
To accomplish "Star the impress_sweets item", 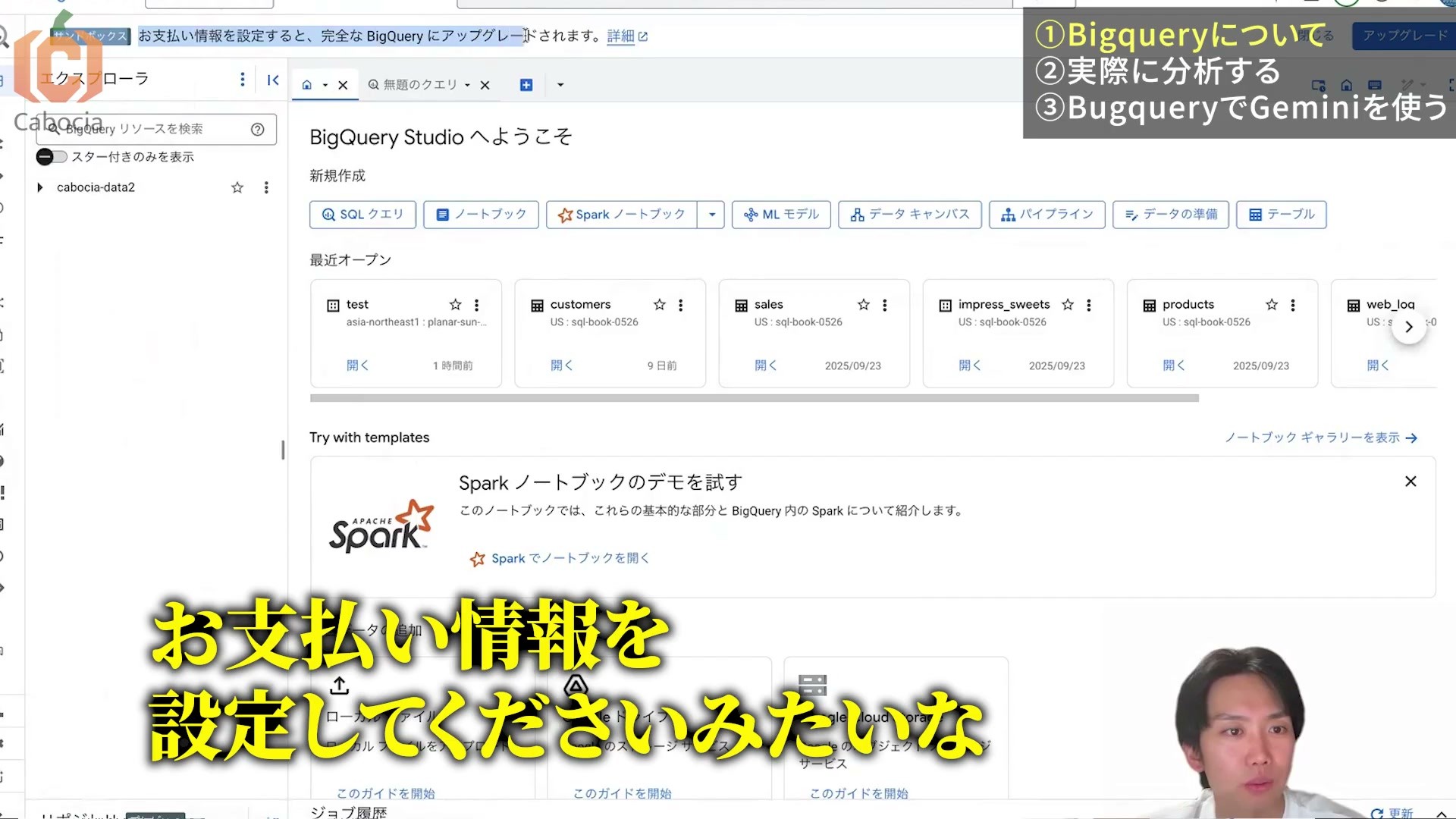I will click(x=1068, y=305).
